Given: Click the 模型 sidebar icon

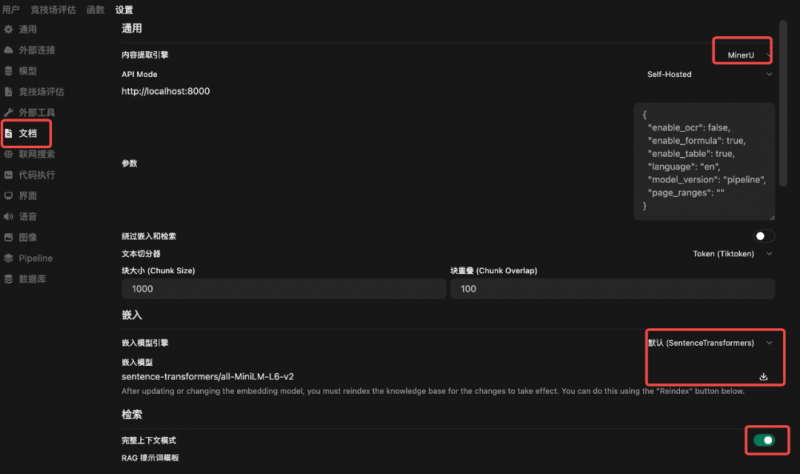Looking at the screenshot, I should pos(9,71).
